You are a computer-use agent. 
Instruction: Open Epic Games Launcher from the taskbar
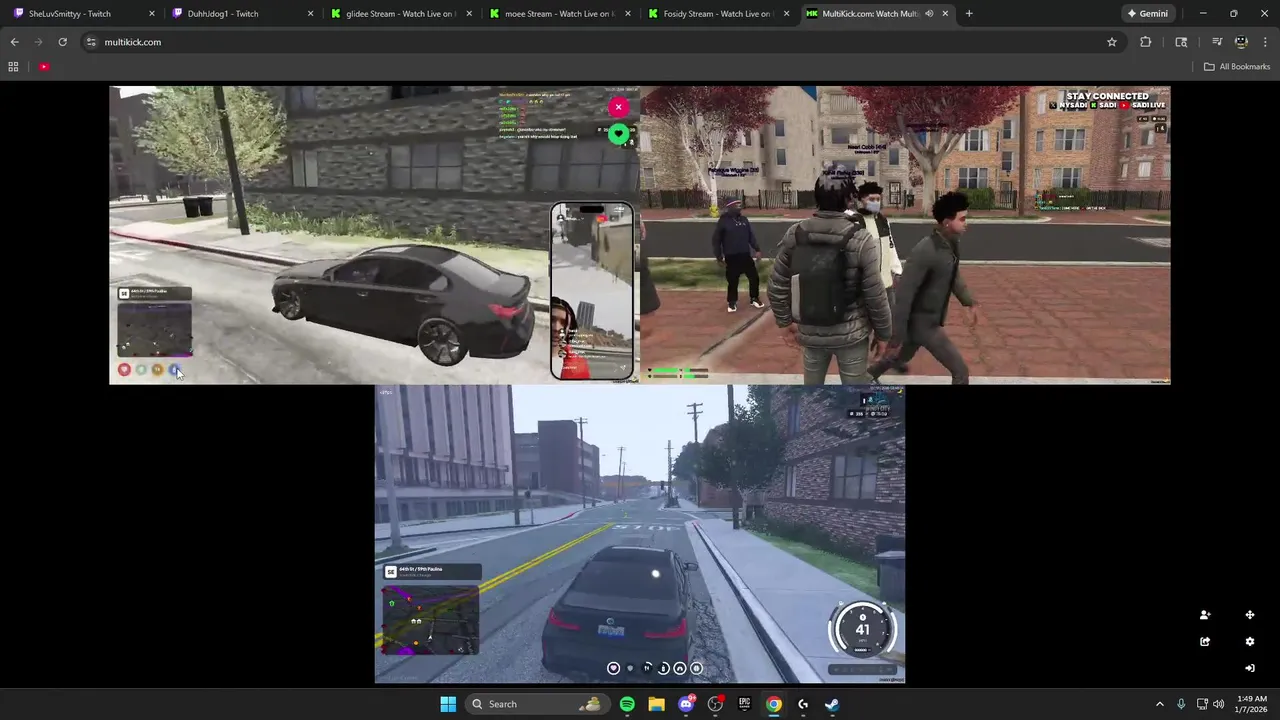click(x=744, y=704)
